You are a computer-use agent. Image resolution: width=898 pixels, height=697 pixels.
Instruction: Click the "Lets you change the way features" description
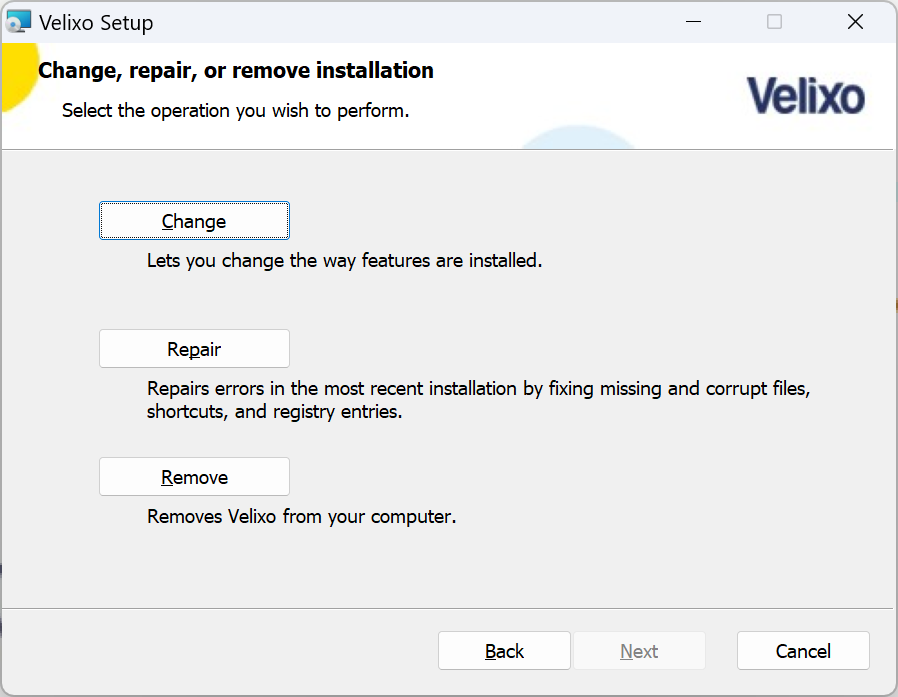(344, 261)
